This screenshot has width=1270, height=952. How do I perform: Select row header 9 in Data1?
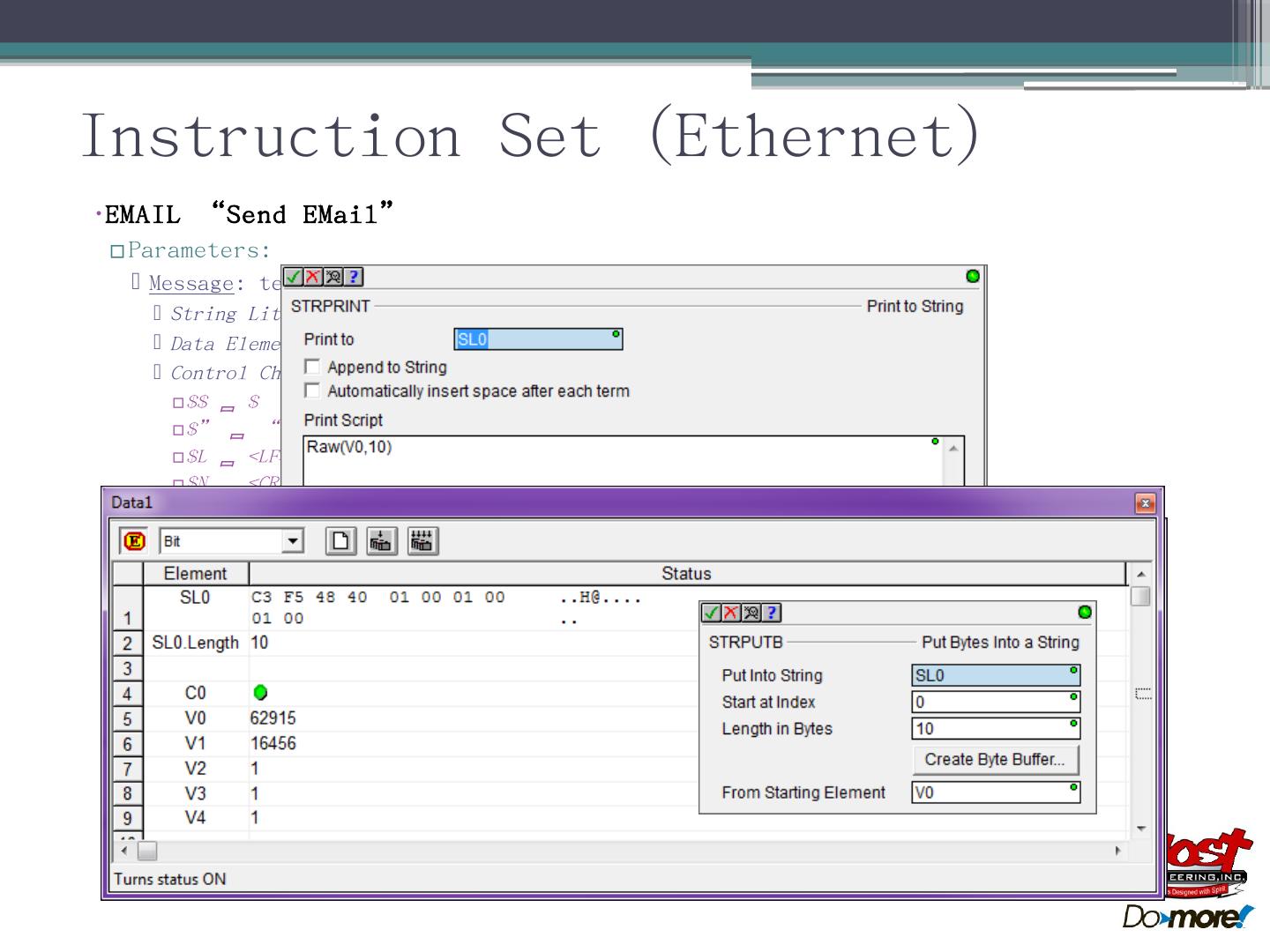[128, 819]
